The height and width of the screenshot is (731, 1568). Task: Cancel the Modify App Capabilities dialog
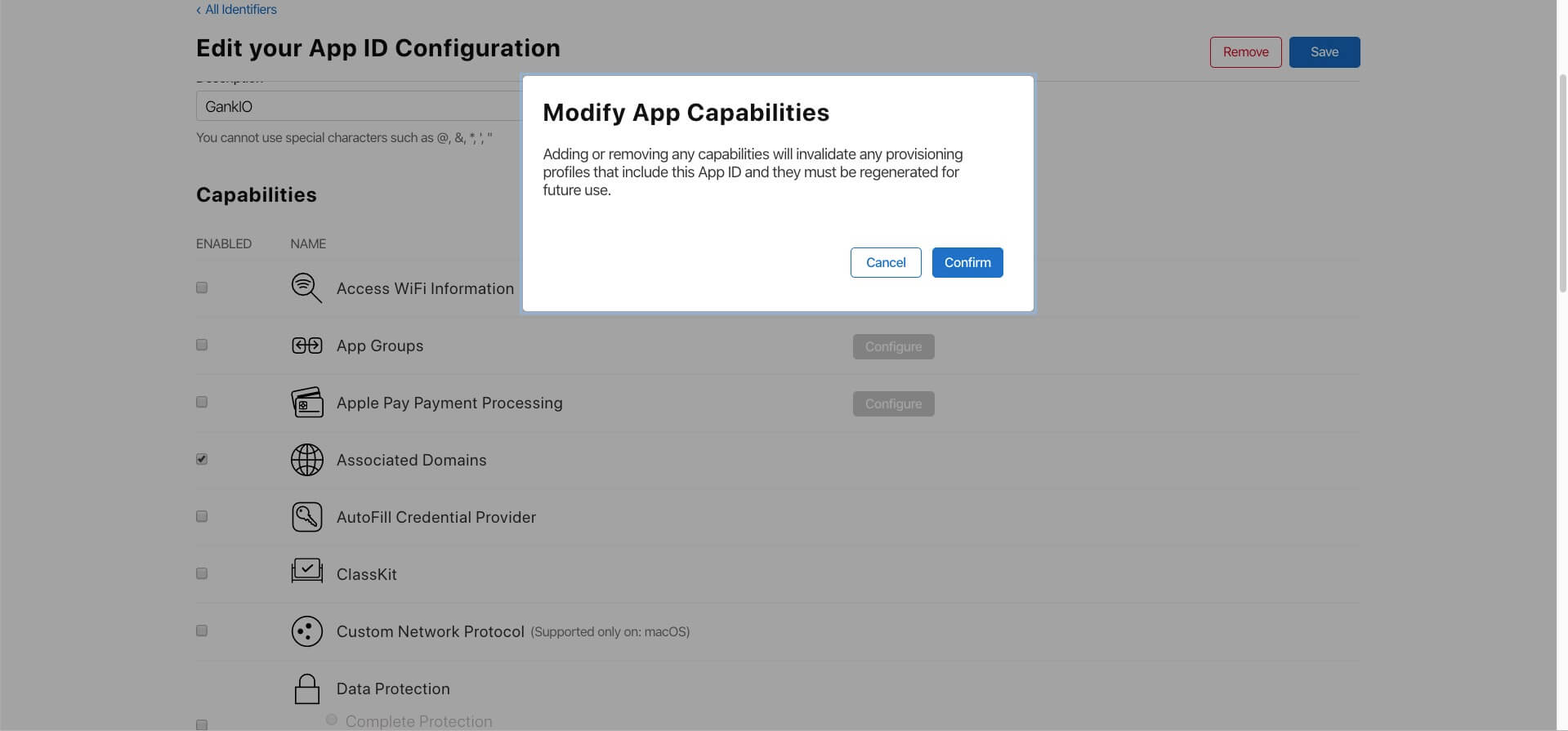click(x=886, y=262)
